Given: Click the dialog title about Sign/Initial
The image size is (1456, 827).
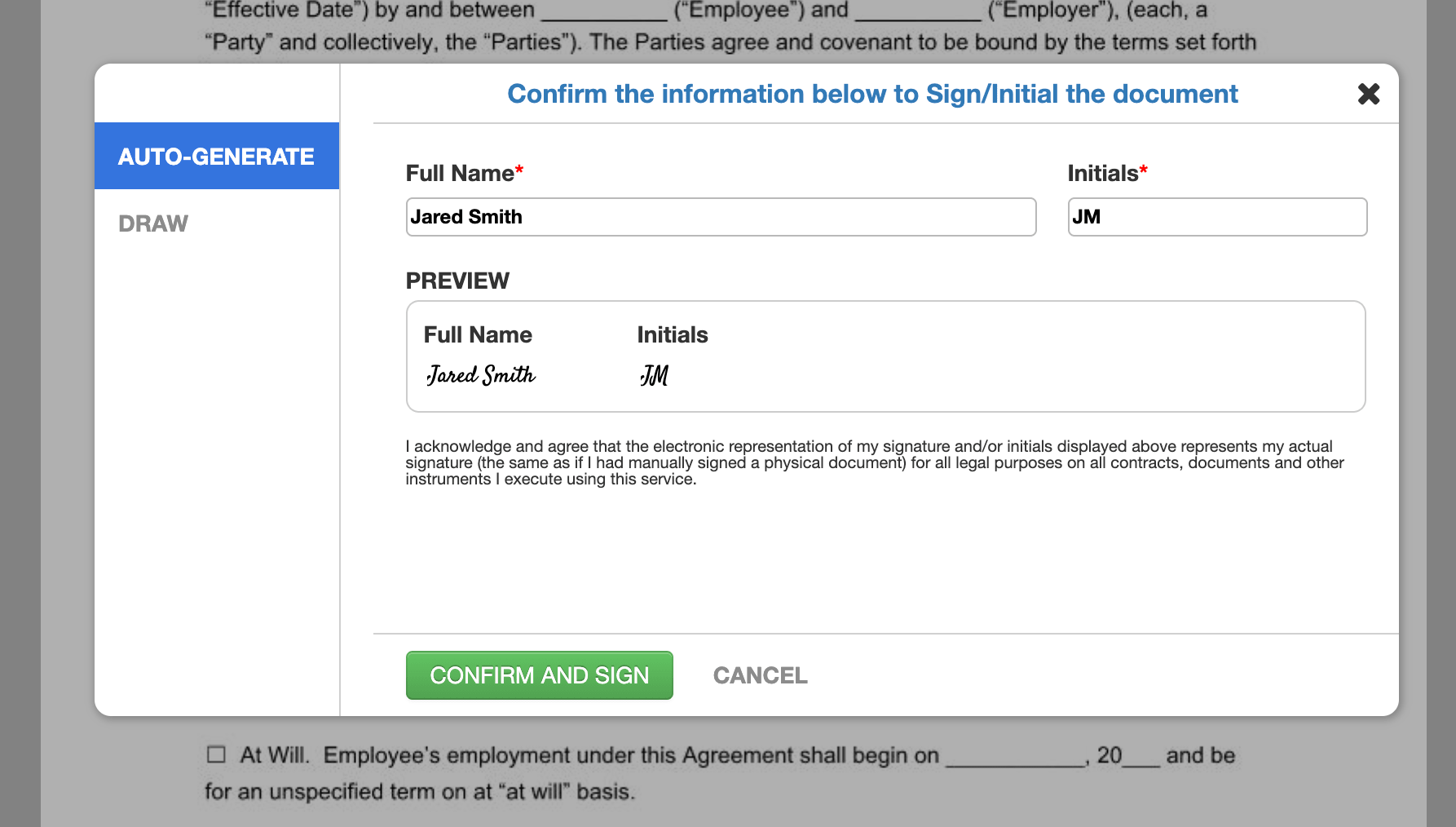Looking at the screenshot, I should tap(871, 94).
